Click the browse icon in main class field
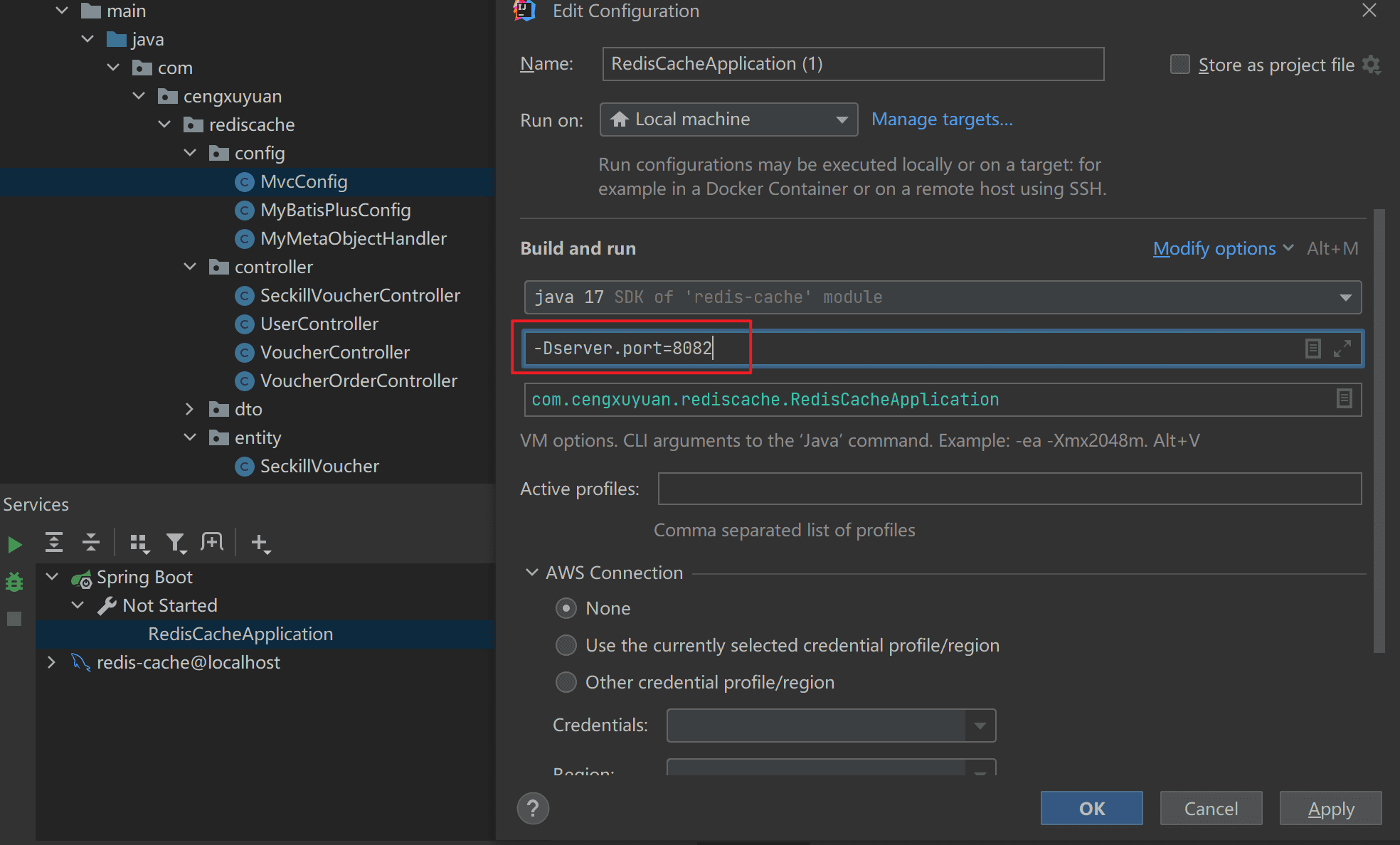Screen dimensions: 1400x845 1344,399
